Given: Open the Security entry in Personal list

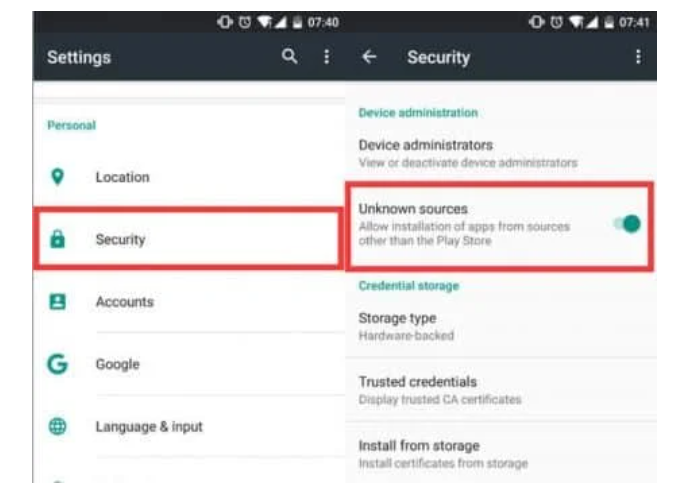Looking at the screenshot, I should click(x=188, y=239).
